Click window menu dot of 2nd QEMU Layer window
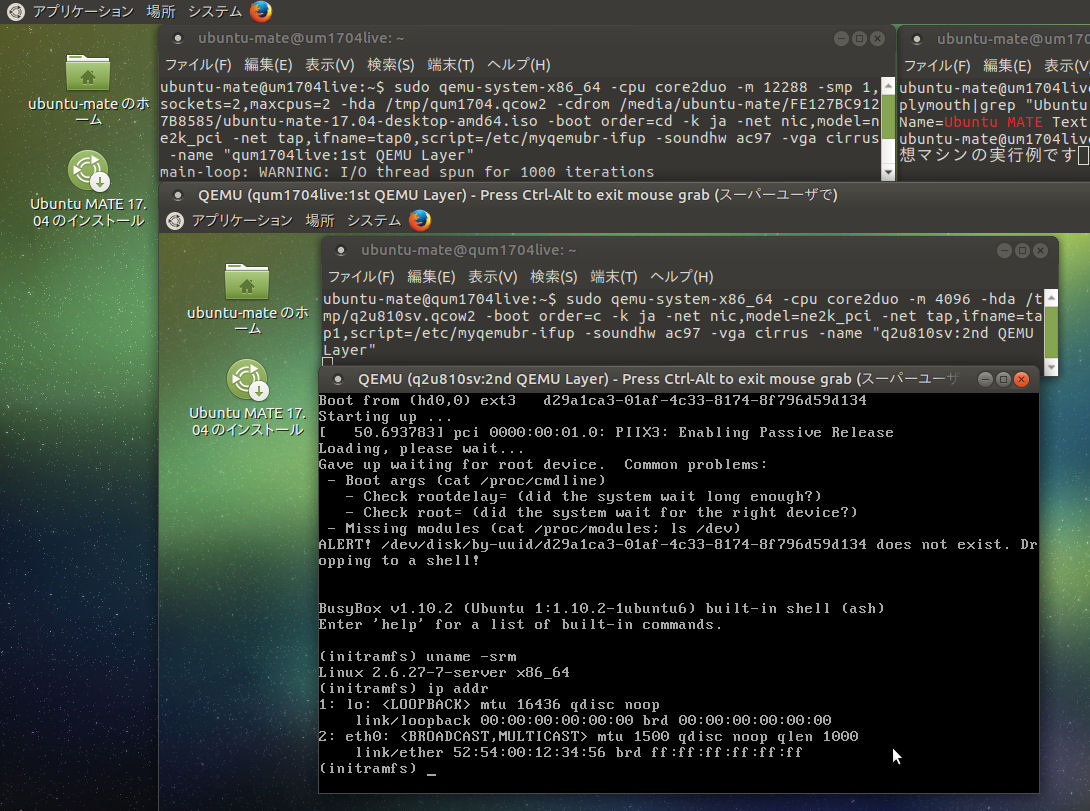 338,379
